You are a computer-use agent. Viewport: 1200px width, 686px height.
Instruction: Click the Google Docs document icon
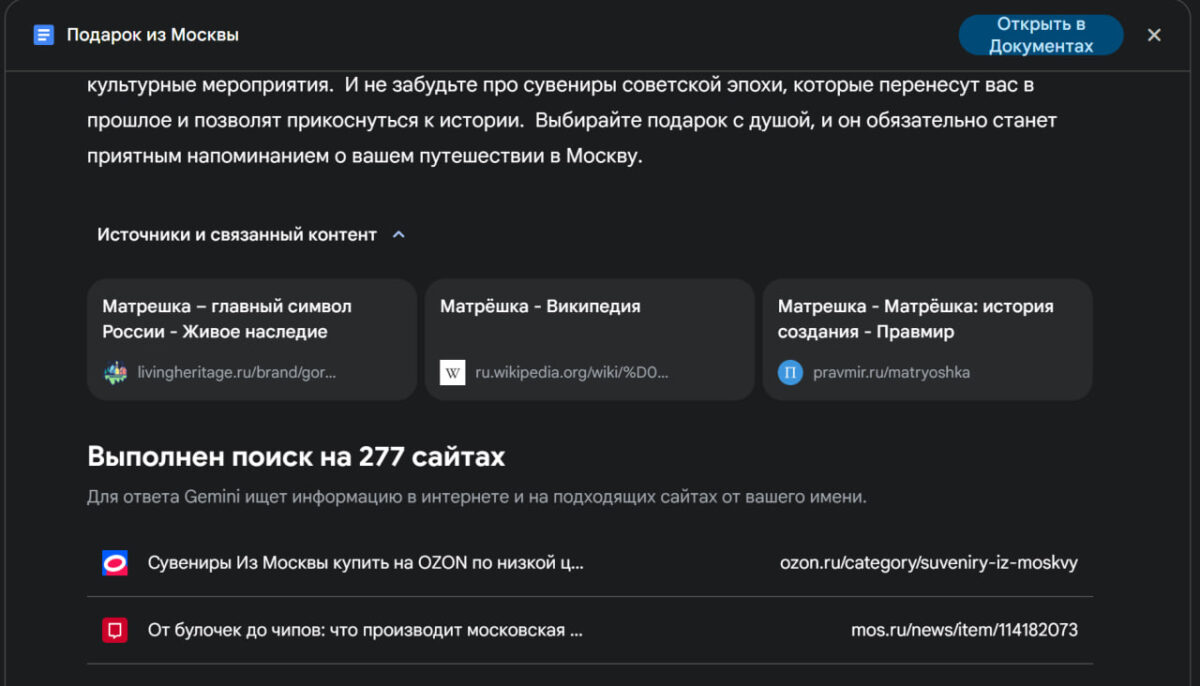click(x=43, y=35)
